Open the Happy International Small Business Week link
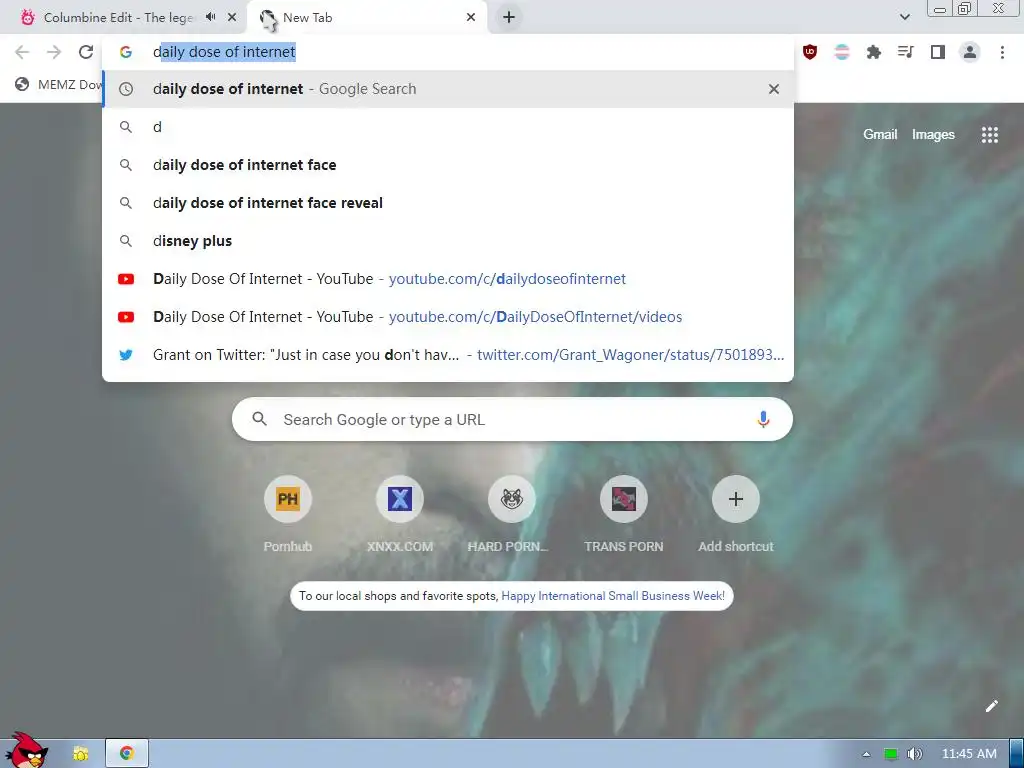 (613, 596)
